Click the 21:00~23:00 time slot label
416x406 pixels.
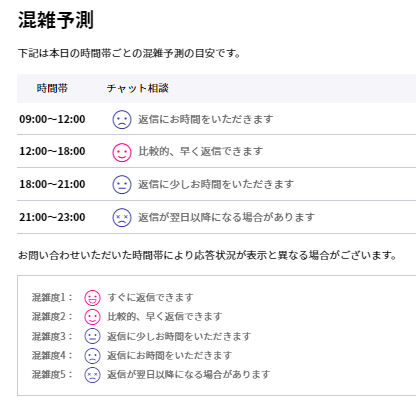(x=52, y=217)
